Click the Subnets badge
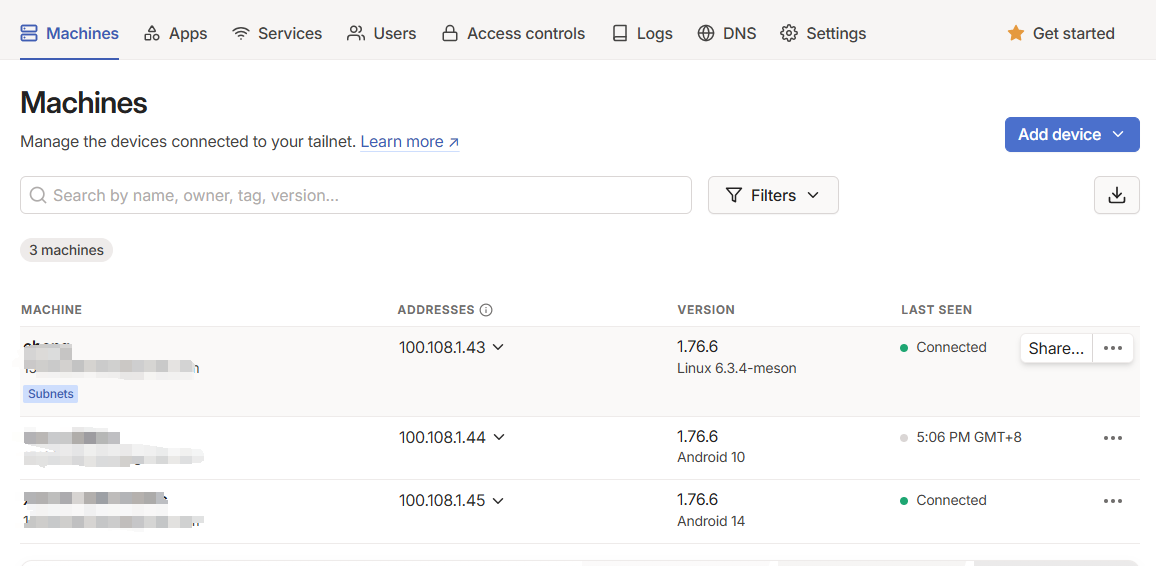Viewport: 1156px width, 566px height. [x=51, y=394]
